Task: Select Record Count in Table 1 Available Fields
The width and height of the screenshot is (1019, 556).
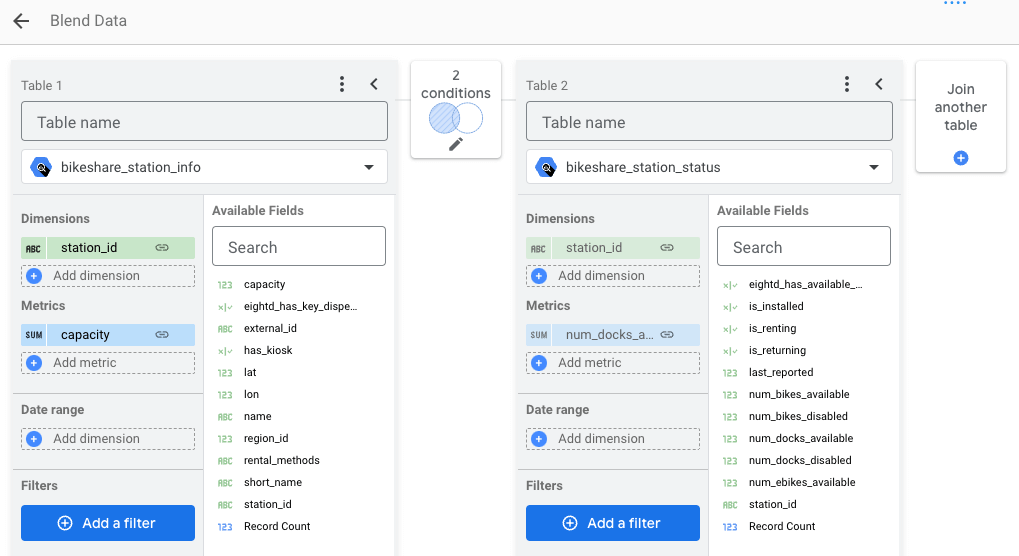Action: [x=277, y=527]
